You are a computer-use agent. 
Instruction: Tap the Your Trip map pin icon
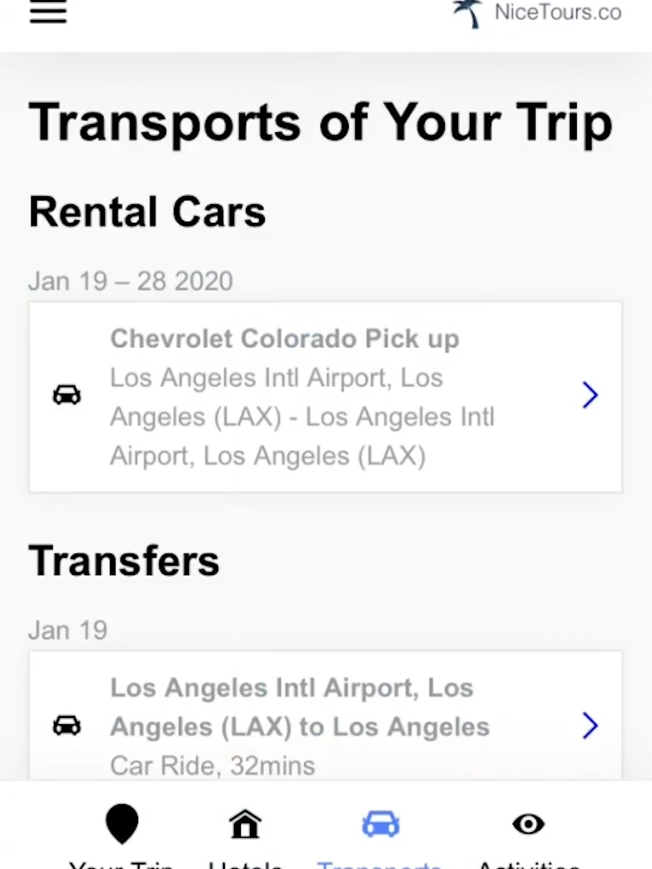coord(122,824)
